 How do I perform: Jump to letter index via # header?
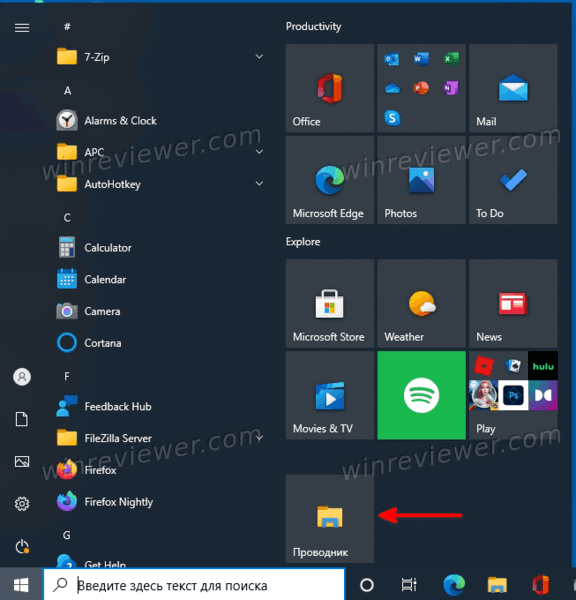tap(67, 26)
